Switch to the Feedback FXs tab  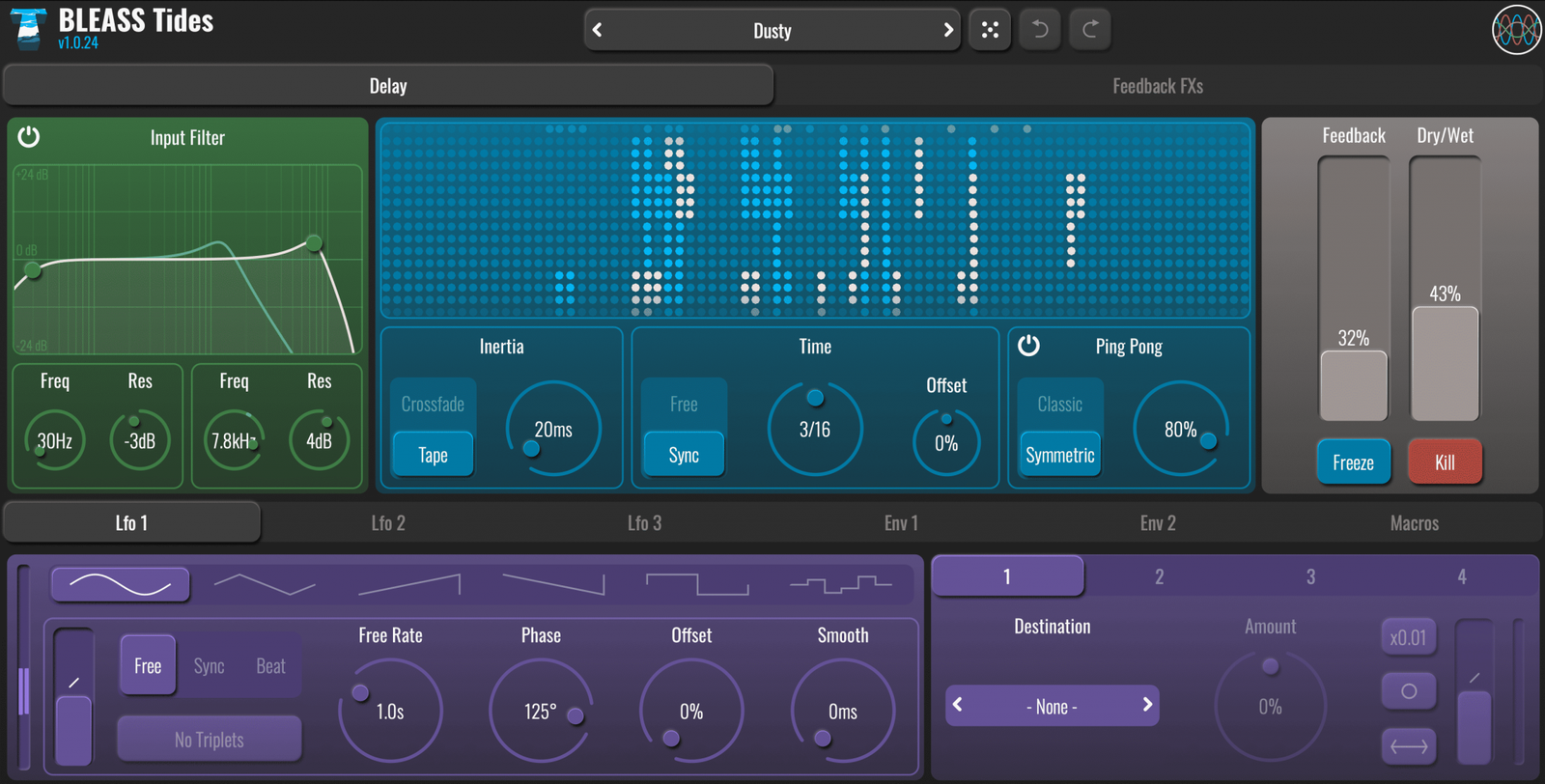coord(1157,86)
